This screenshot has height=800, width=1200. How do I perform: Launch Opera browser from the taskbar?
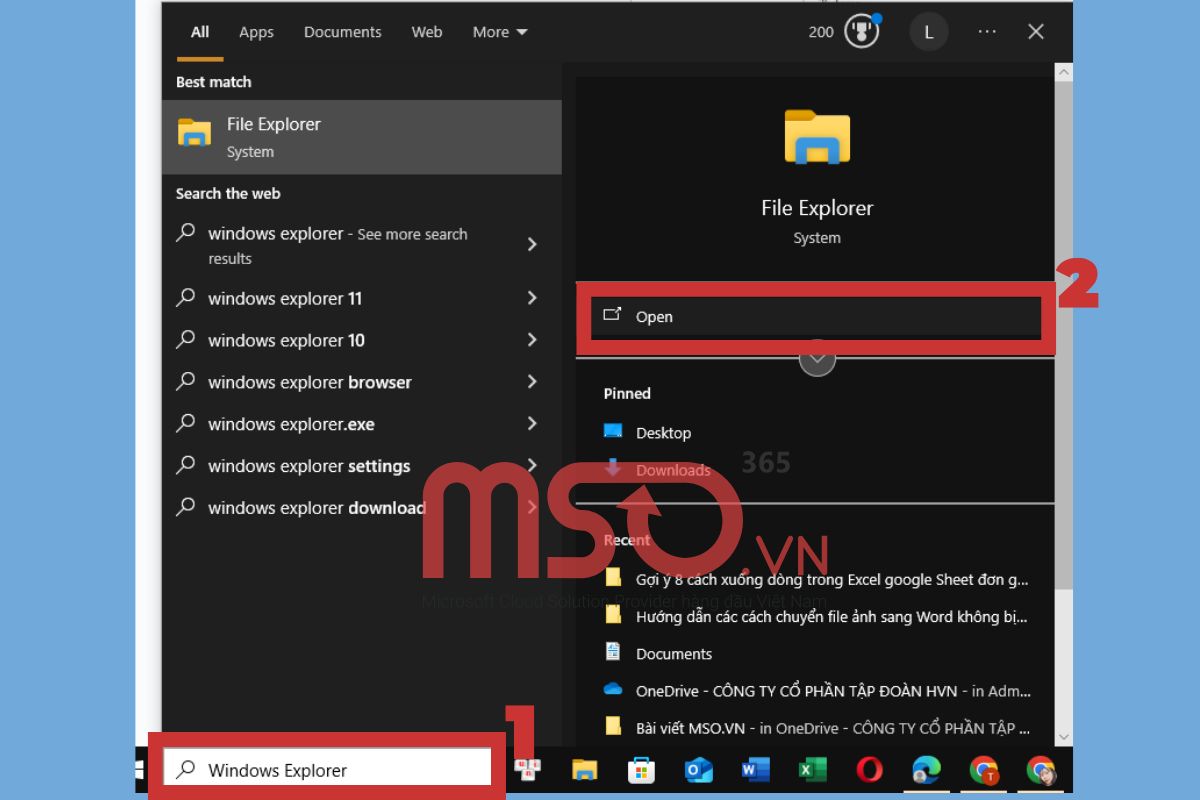coord(869,770)
